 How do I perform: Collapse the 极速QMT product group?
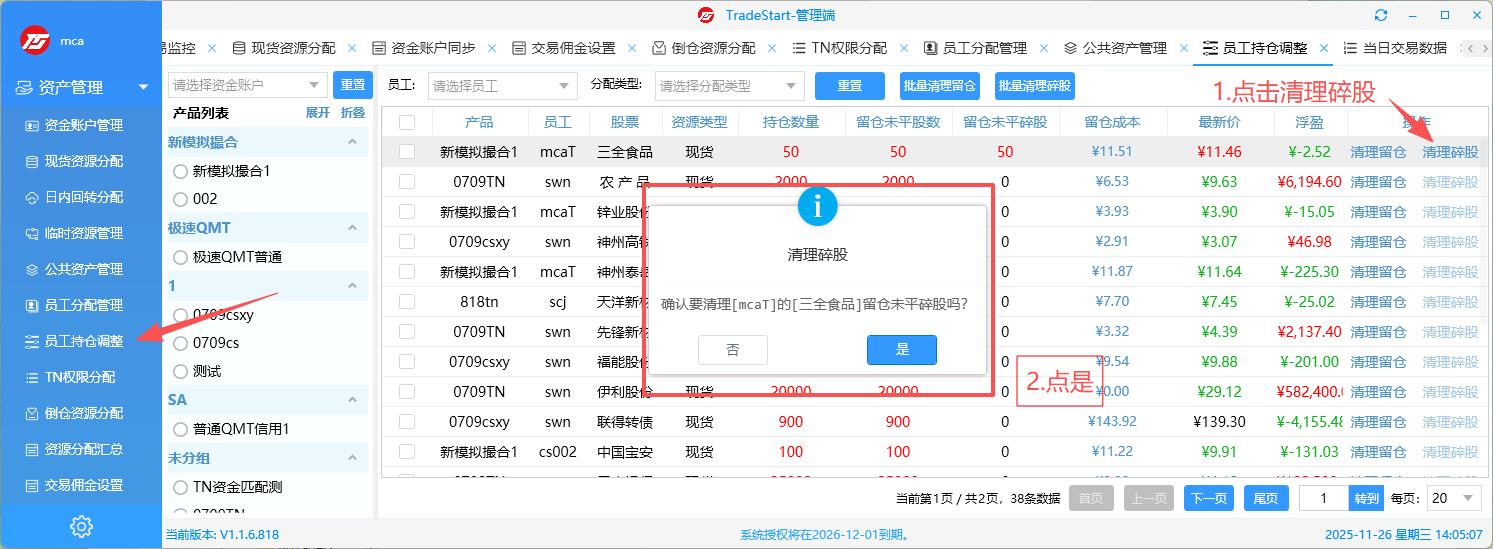click(352, 229)
